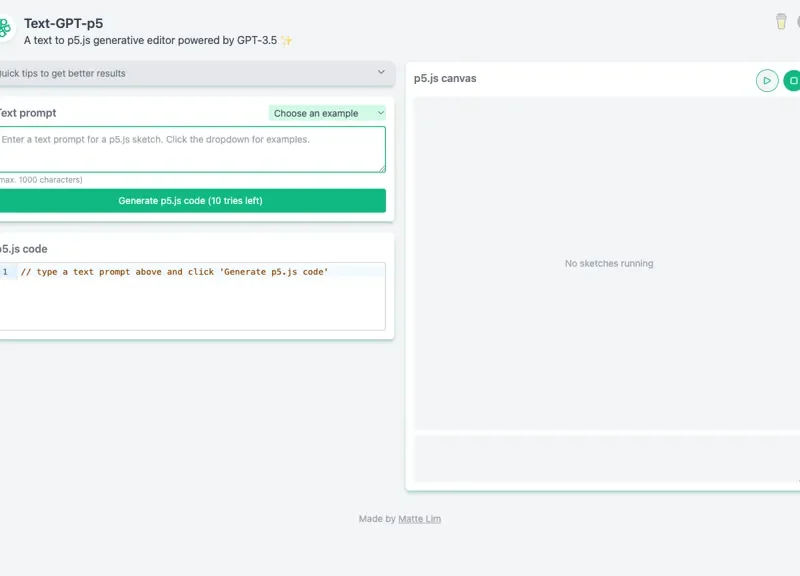Click the 'Text prompt' label
Viewport: 800px width, 576px height.
[28, 113]
